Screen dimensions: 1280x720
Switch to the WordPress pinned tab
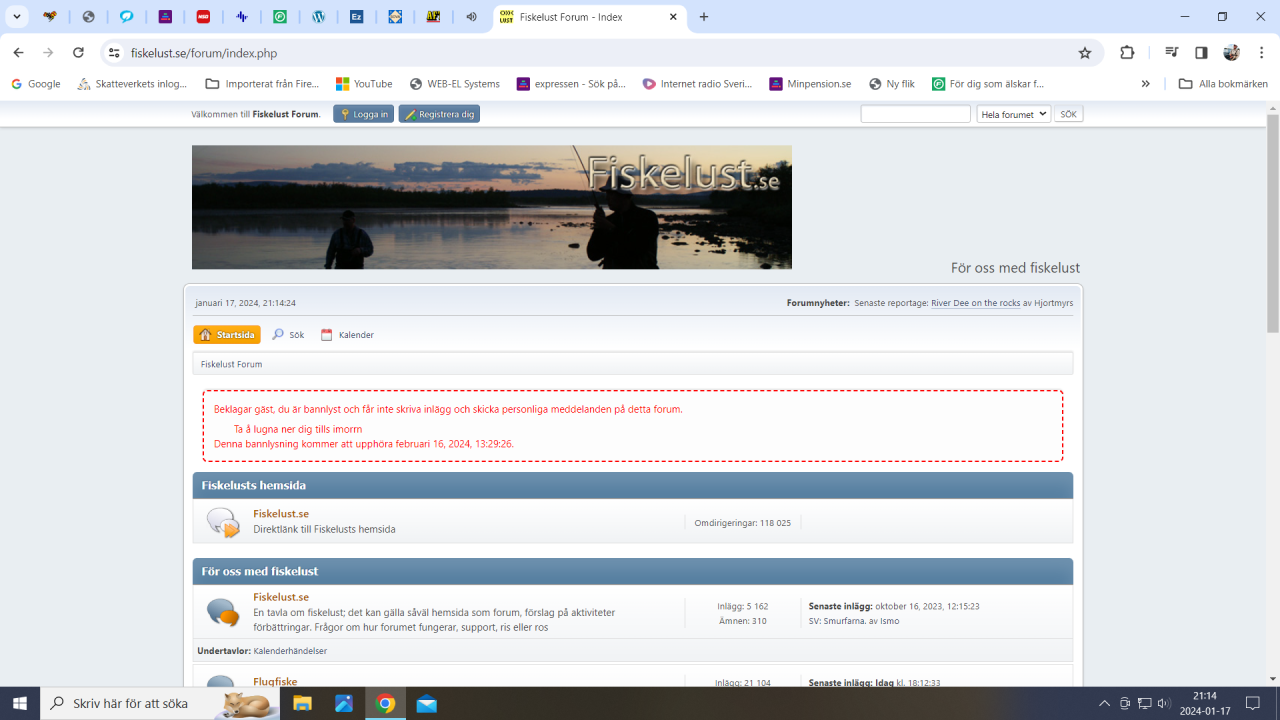click(318, 17)
